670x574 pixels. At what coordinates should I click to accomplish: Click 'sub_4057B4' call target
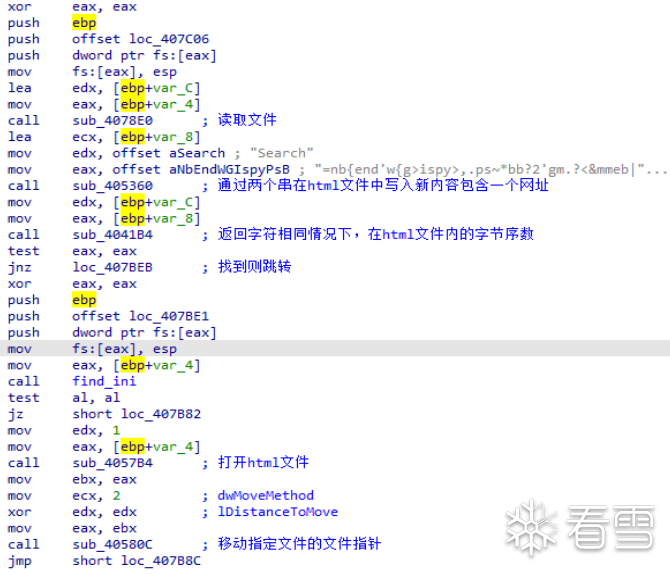pyautogui.click(x=112, y=463)
